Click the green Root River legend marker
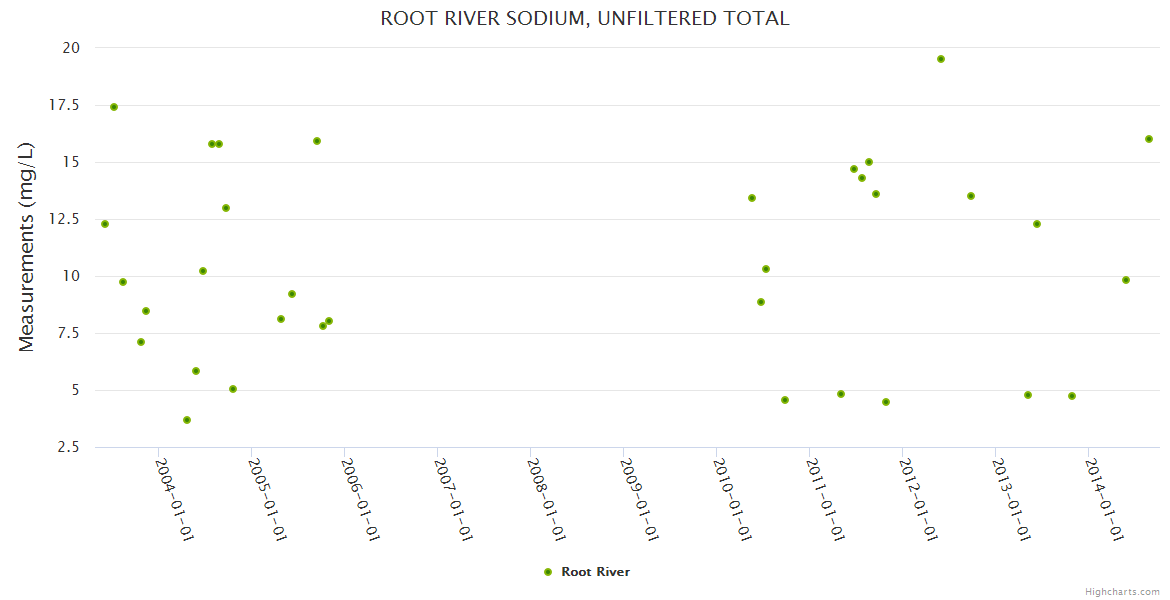The image size is (1170, 600). pyautogui.click(x=547, y=572)
